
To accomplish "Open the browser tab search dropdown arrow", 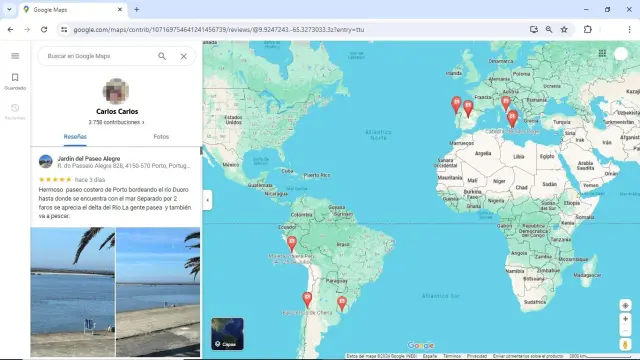I will 9,9.
